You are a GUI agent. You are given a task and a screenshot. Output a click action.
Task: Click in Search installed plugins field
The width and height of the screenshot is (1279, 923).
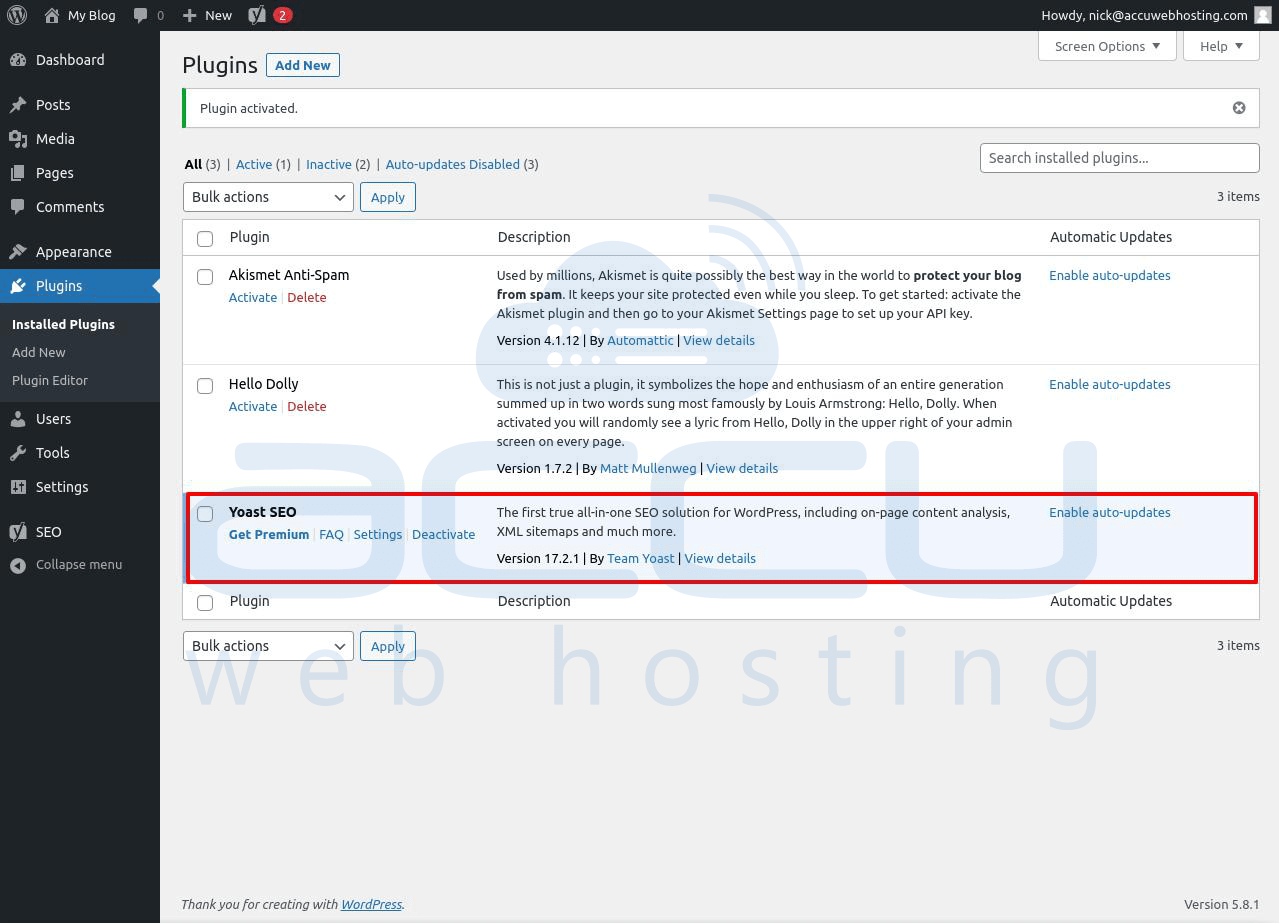pos(1119,158)
